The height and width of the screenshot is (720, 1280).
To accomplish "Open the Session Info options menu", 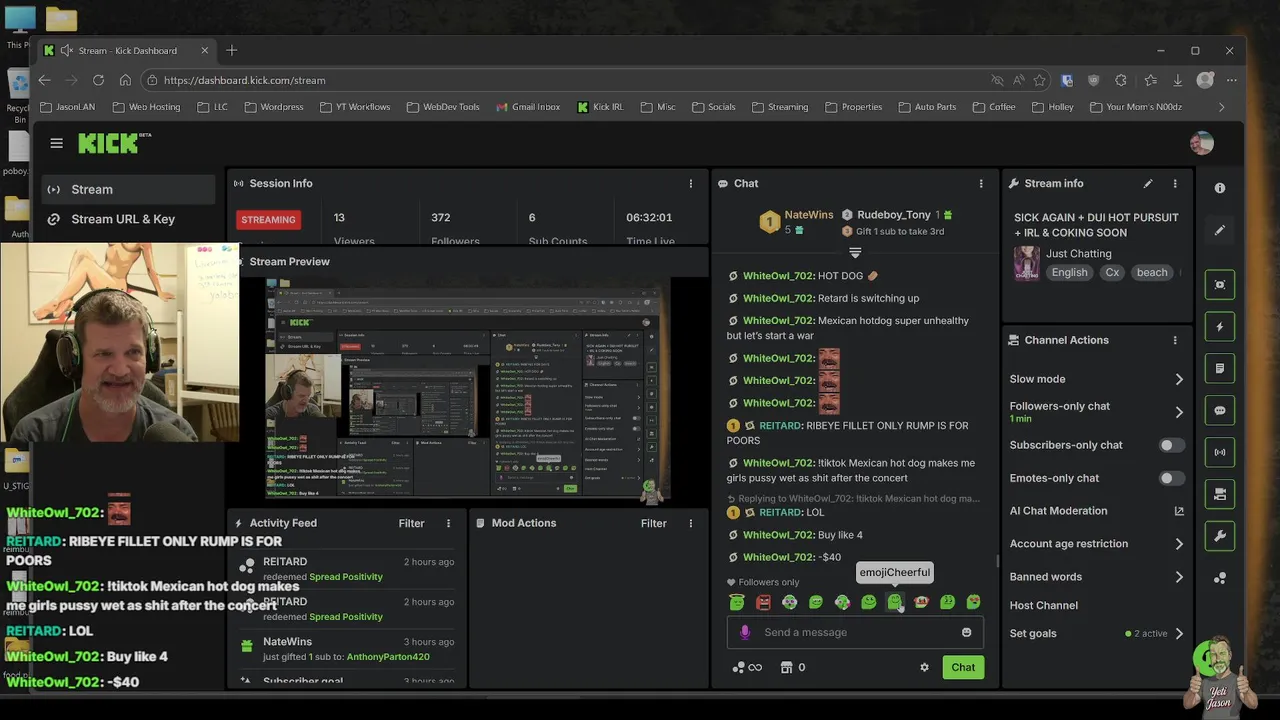I will [x=690, y=183].
